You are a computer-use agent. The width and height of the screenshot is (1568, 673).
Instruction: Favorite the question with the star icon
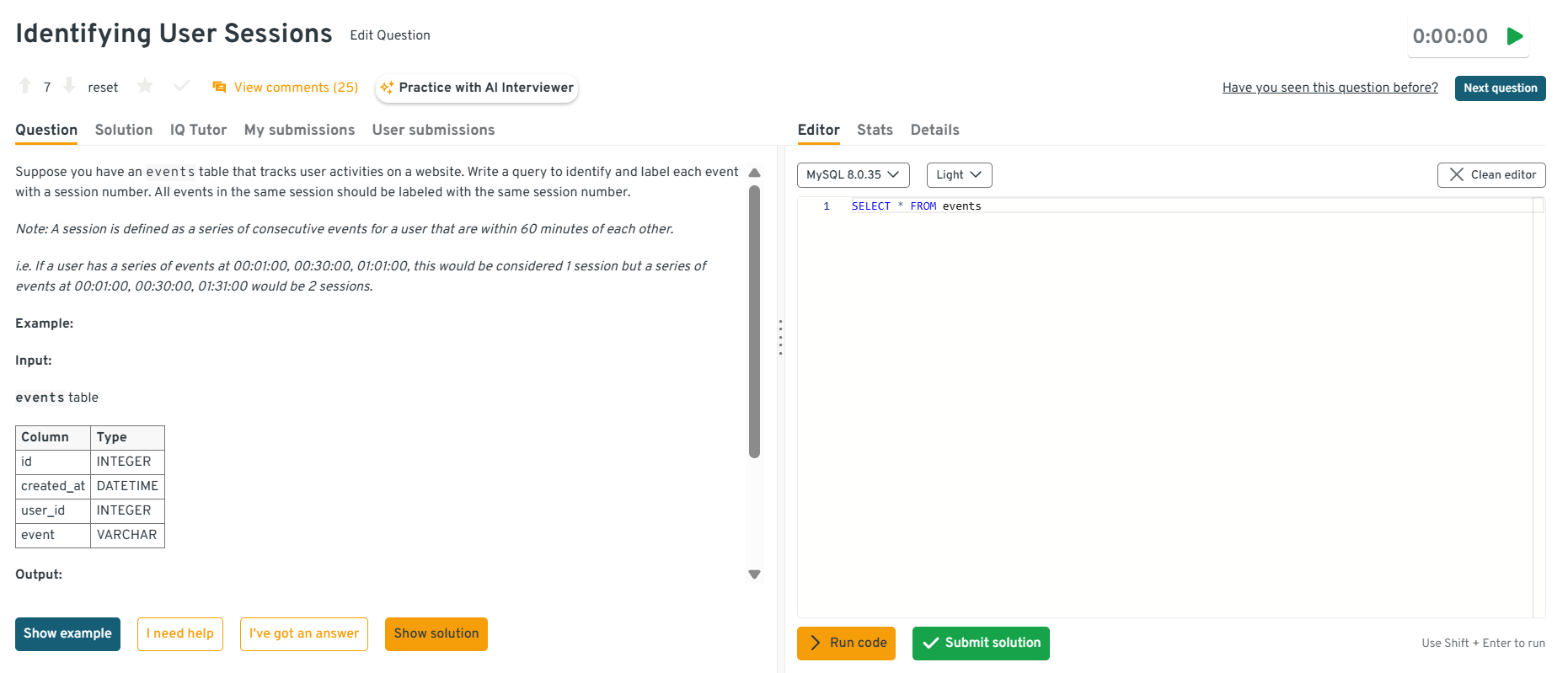pyautogui.click(x=145, y=86)
